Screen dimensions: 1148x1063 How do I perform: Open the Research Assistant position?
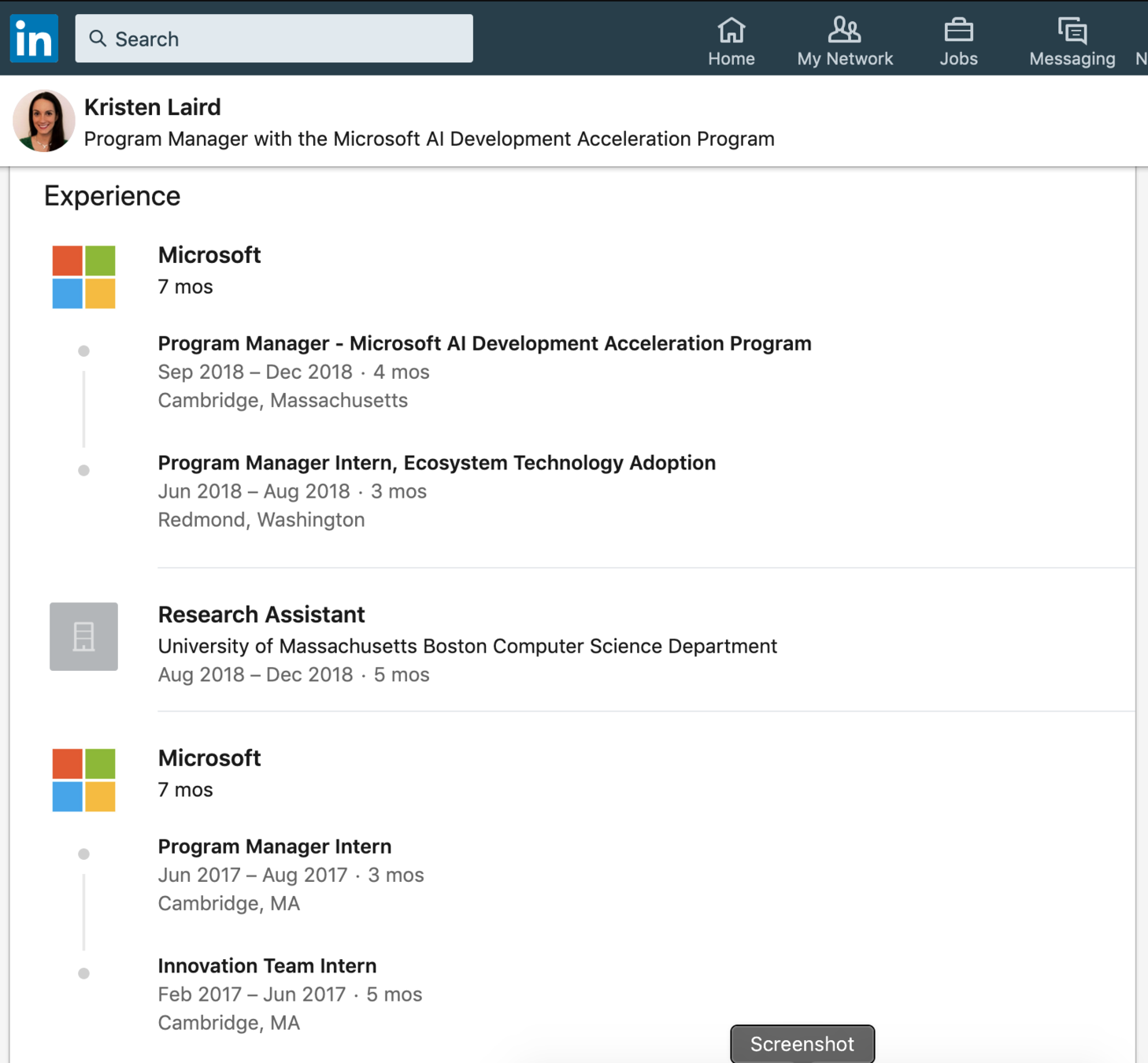(x=261, y=614)
